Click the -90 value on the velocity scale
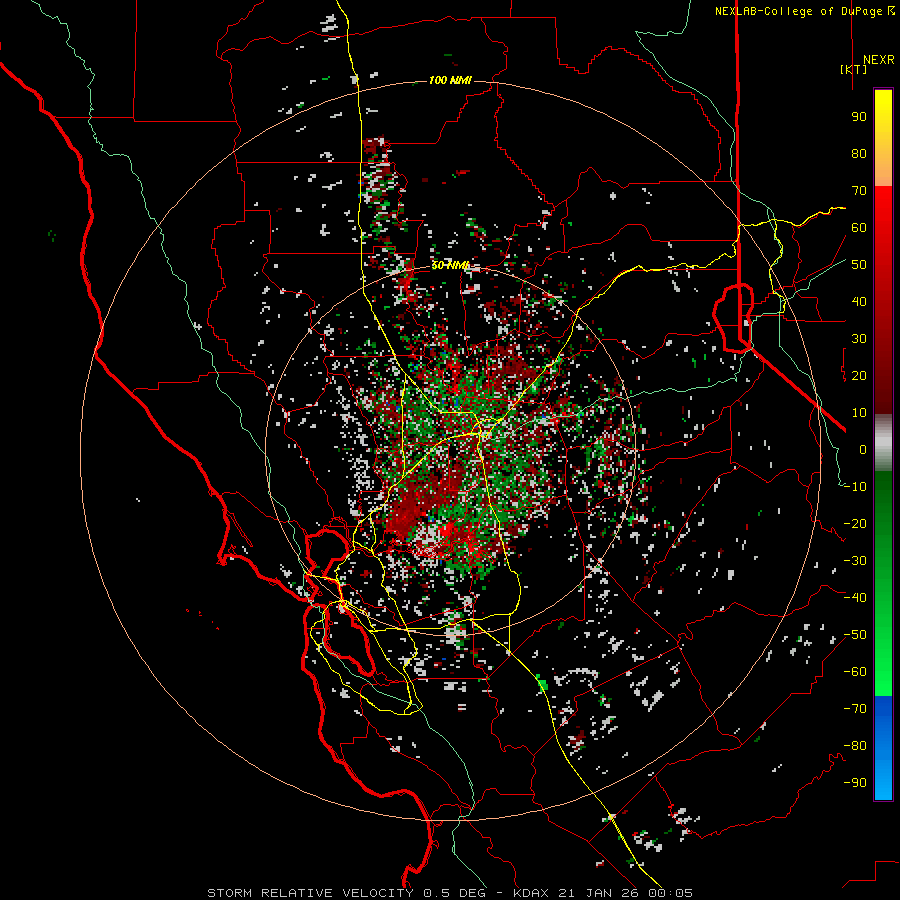Image resolution: width=900 pixels, height=900 pixels. (x=855, y=783)
